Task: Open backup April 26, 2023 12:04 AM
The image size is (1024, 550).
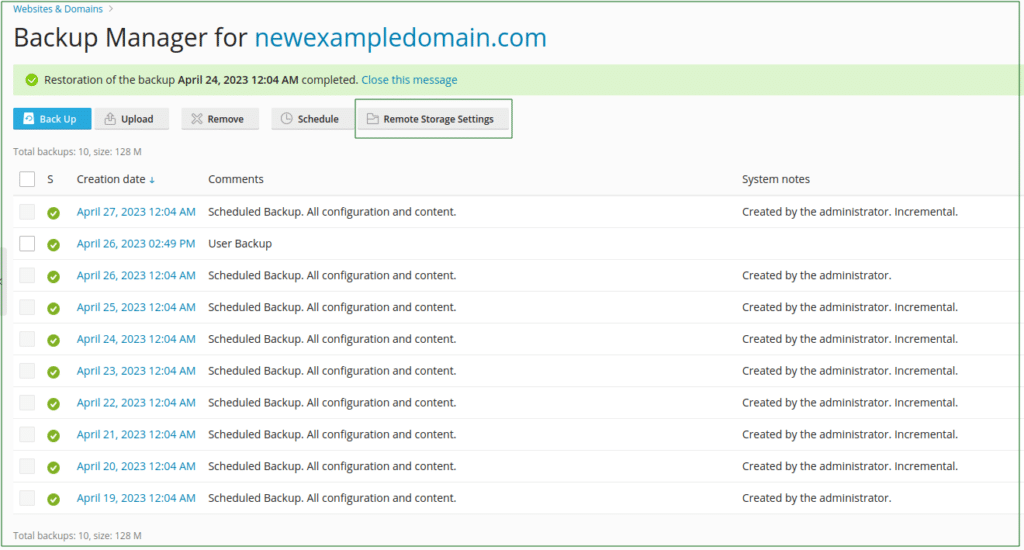Action: tap(136, 275)
